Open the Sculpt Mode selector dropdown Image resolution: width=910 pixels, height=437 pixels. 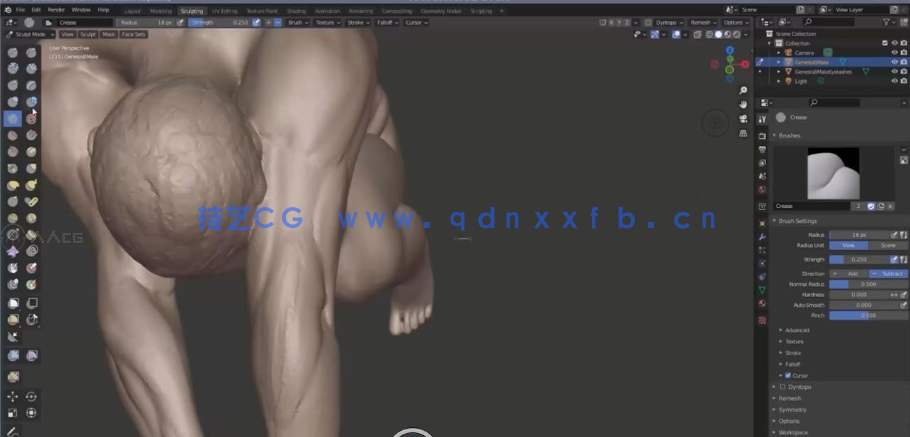point(30,34)
